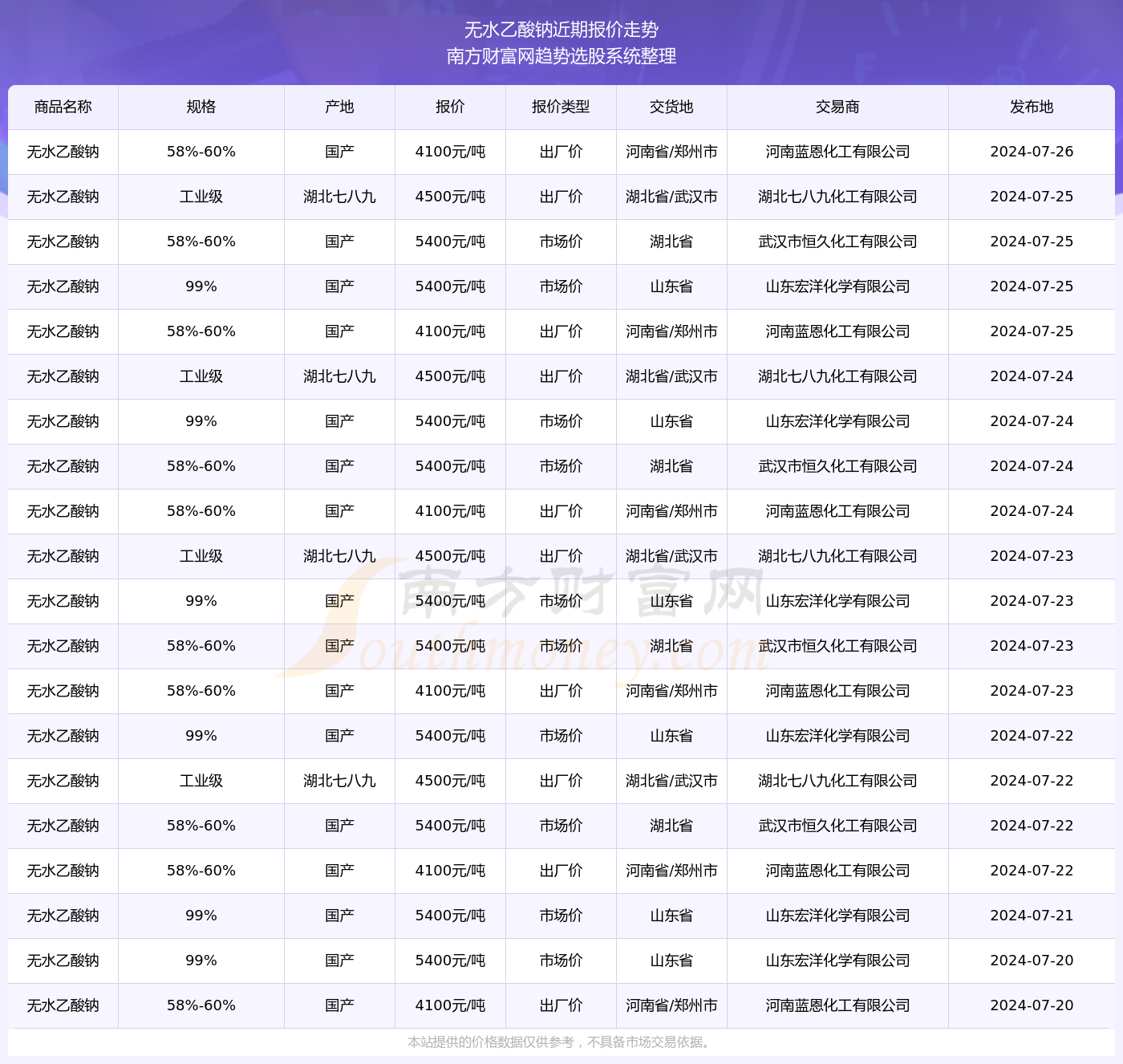
Task: Select 河南省/郑州市 in the first data row
Action: 671,152
